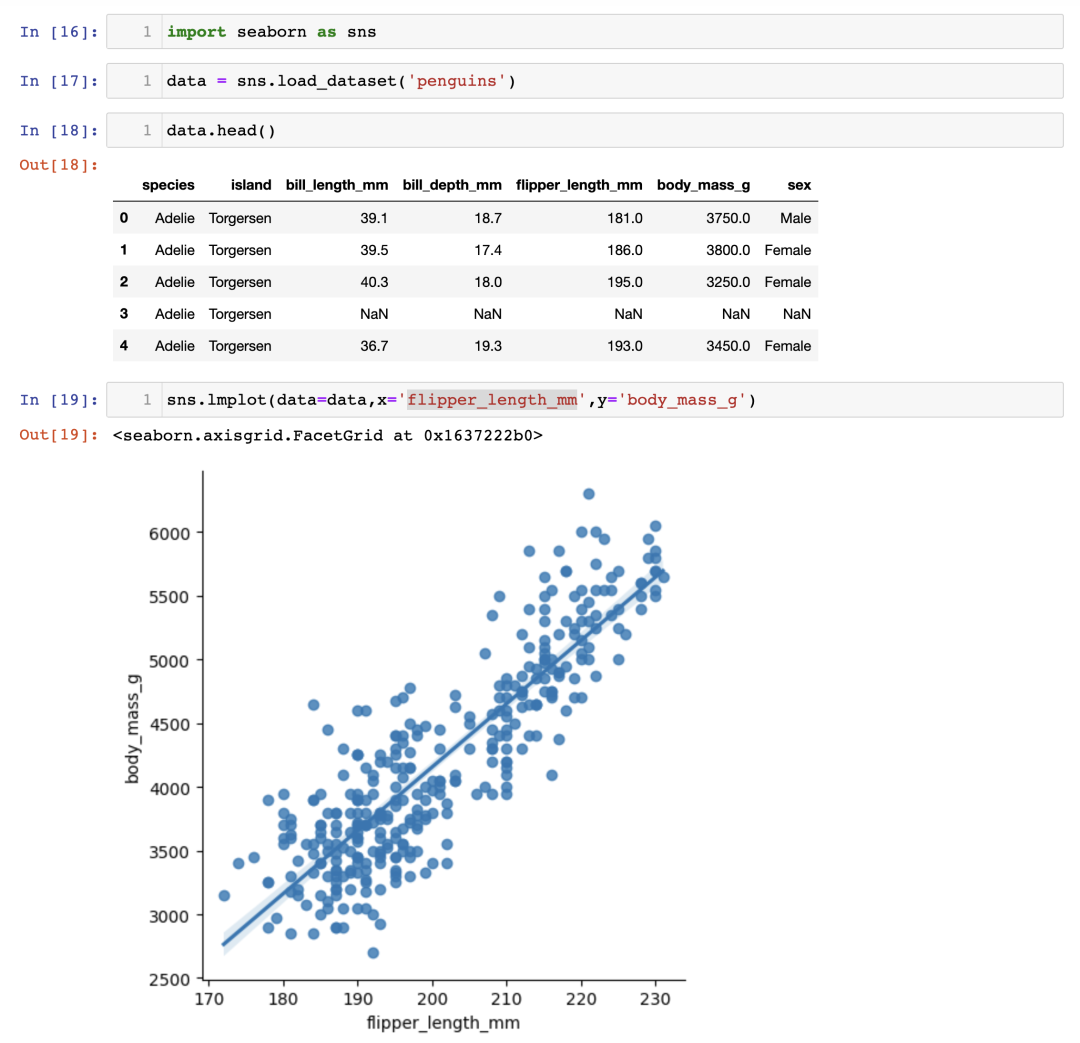Click the flipper length value 181.0
1080x1043 pixels.
click(x=625, y=218)
